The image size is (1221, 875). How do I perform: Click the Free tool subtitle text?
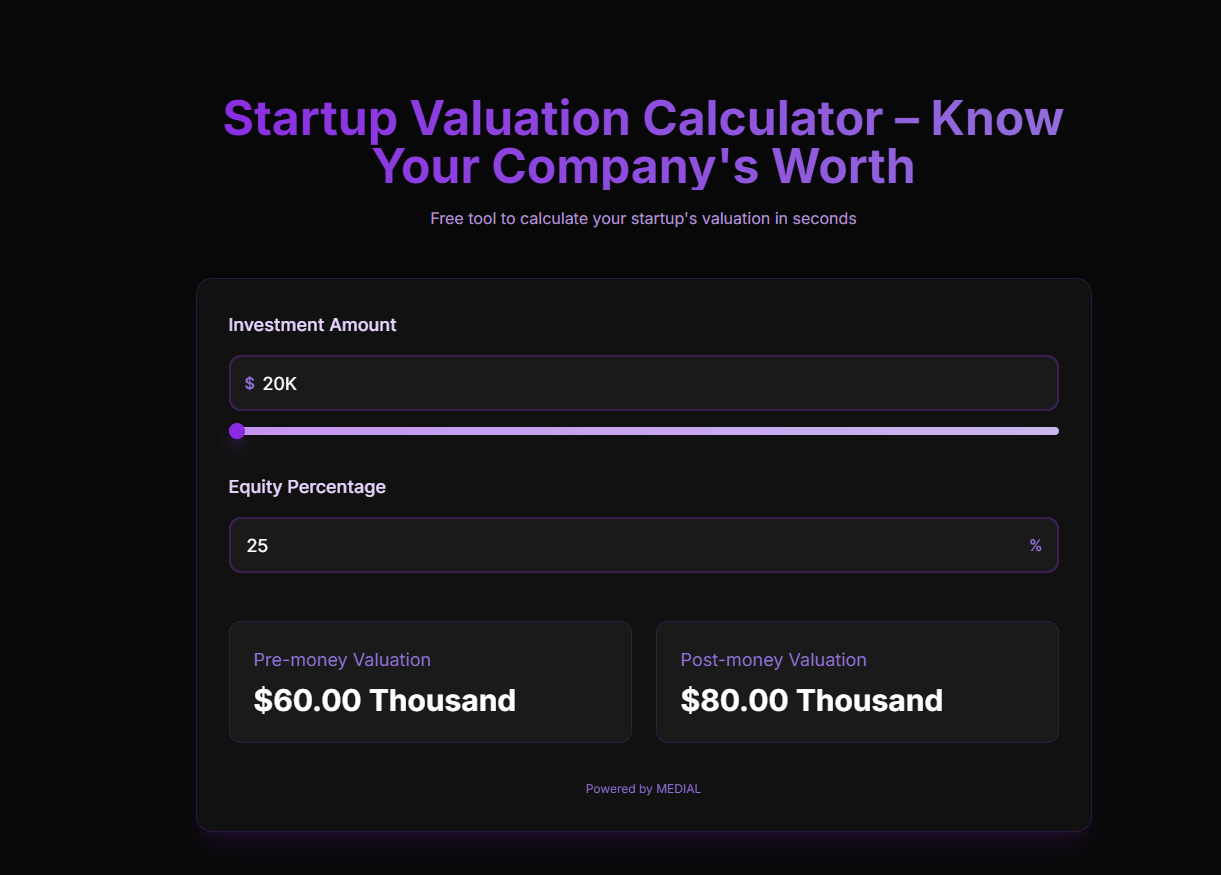(x=643, y=218)
